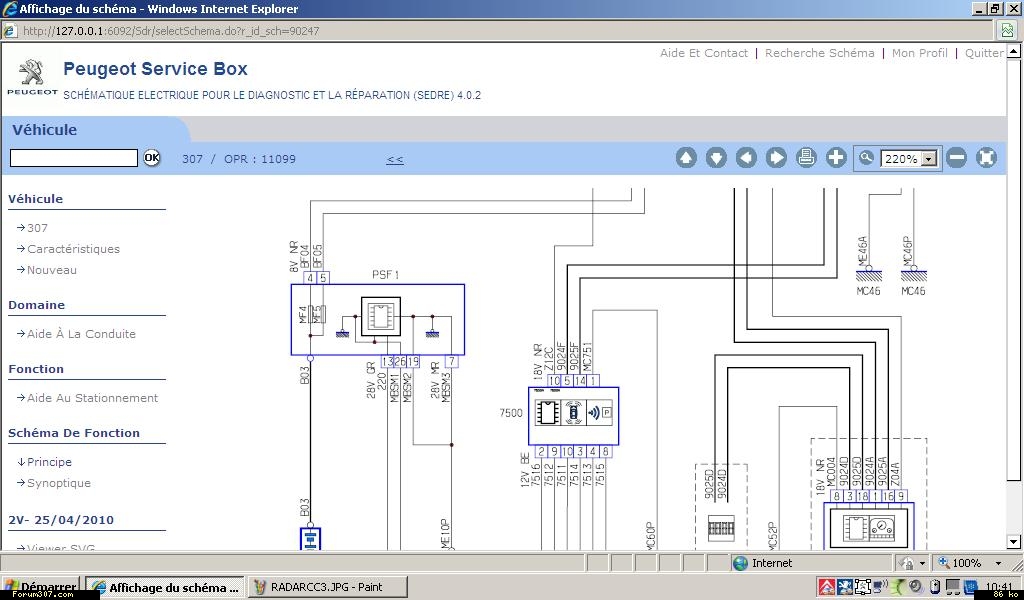This screenshot has width=1024, height=600.
Task: Open the Aide Et Contact link
Action: click(704, 53)
